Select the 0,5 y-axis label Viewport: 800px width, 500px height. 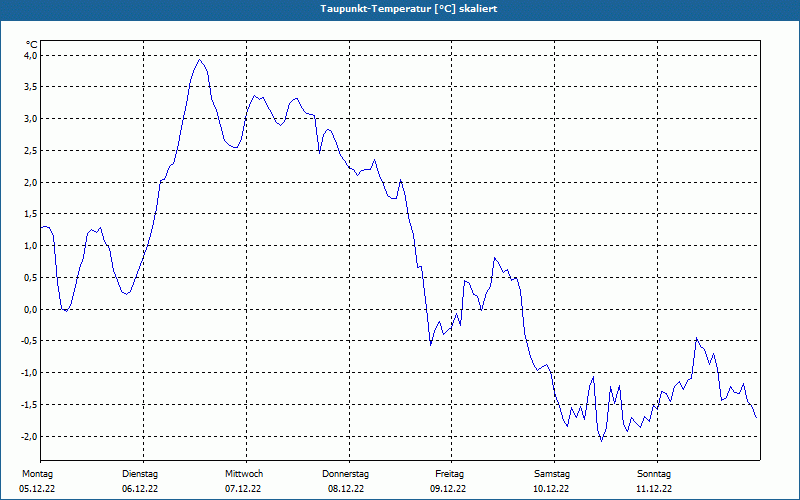30,278
